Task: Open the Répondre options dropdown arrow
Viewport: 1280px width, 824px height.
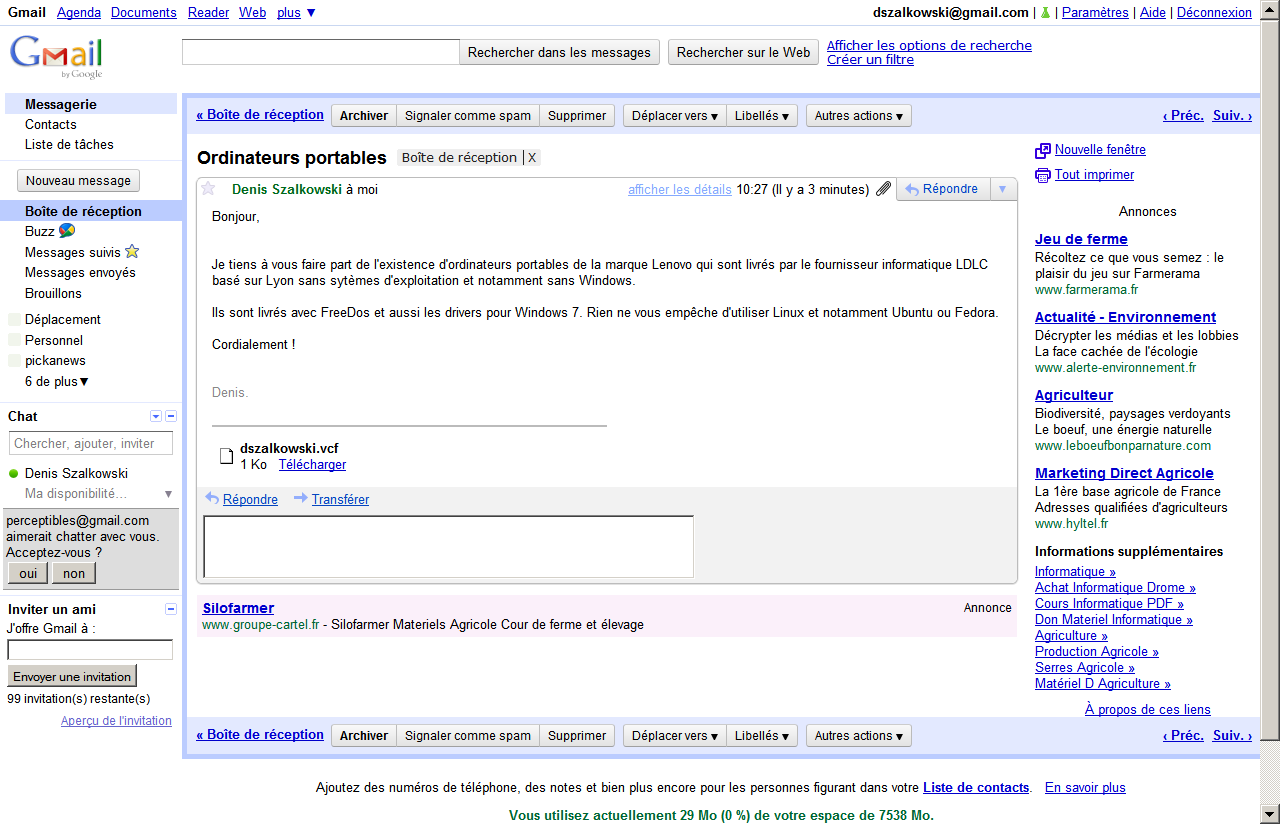Action: pos(1003,189)
